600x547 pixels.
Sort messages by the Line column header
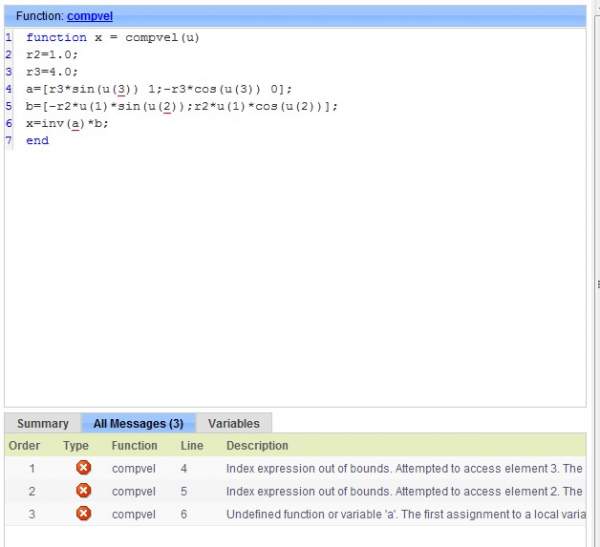[191, 446]
